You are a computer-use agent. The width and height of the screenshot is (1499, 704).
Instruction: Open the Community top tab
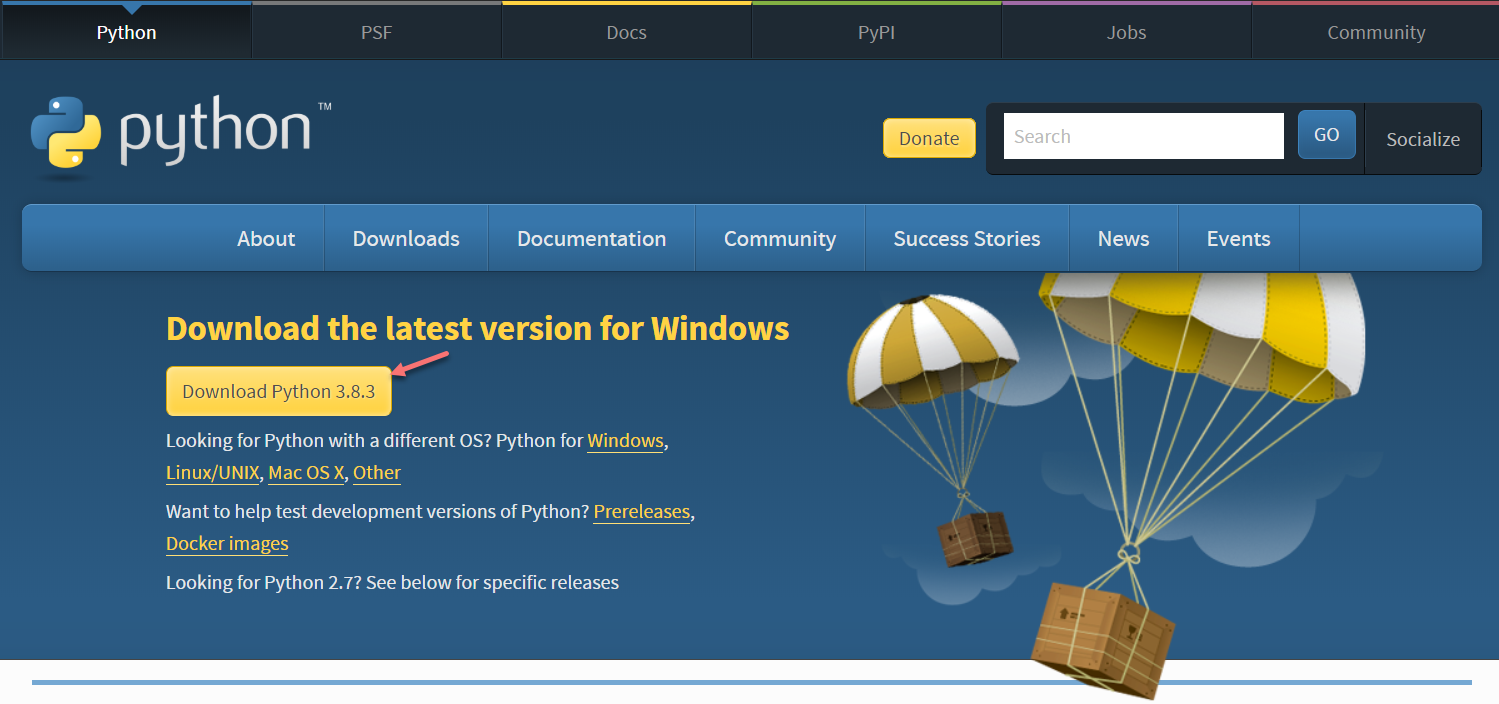[x=1376, y=32]
